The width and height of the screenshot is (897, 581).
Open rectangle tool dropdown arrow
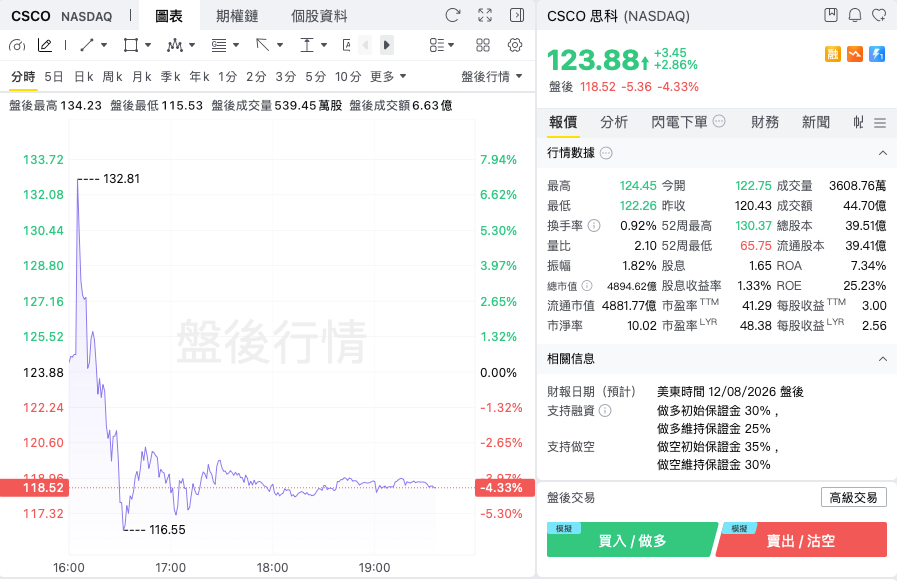tap(148, 45)
